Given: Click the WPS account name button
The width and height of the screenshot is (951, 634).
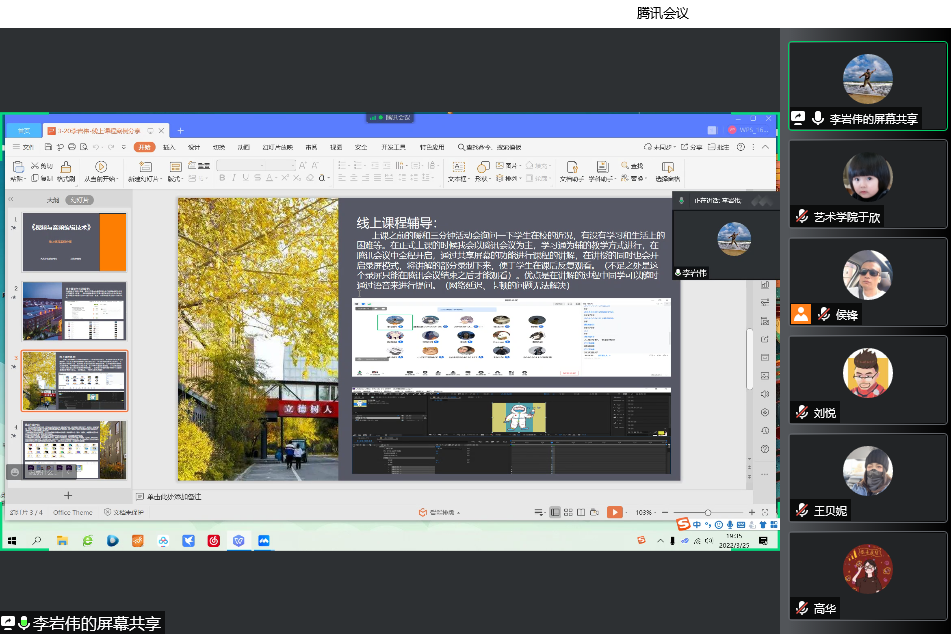Looking at the screenshot, I should [x=748, y=130].
